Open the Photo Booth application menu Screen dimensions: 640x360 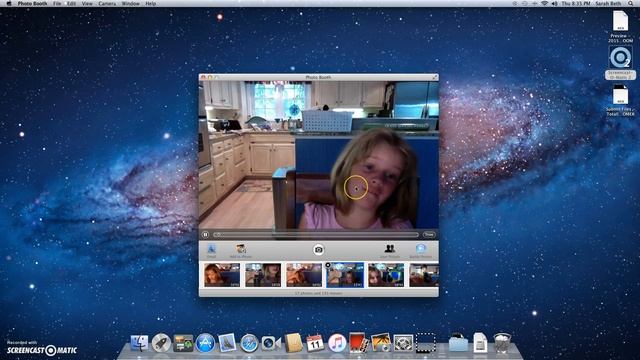tap(32, 3)
